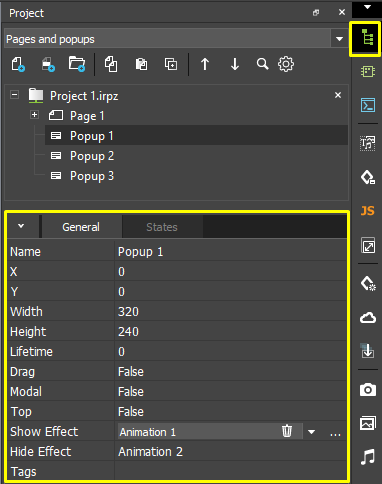The image size is (382, 484).
Task: Expand the Page 1 tree node
Action: (x=34, y=115)
